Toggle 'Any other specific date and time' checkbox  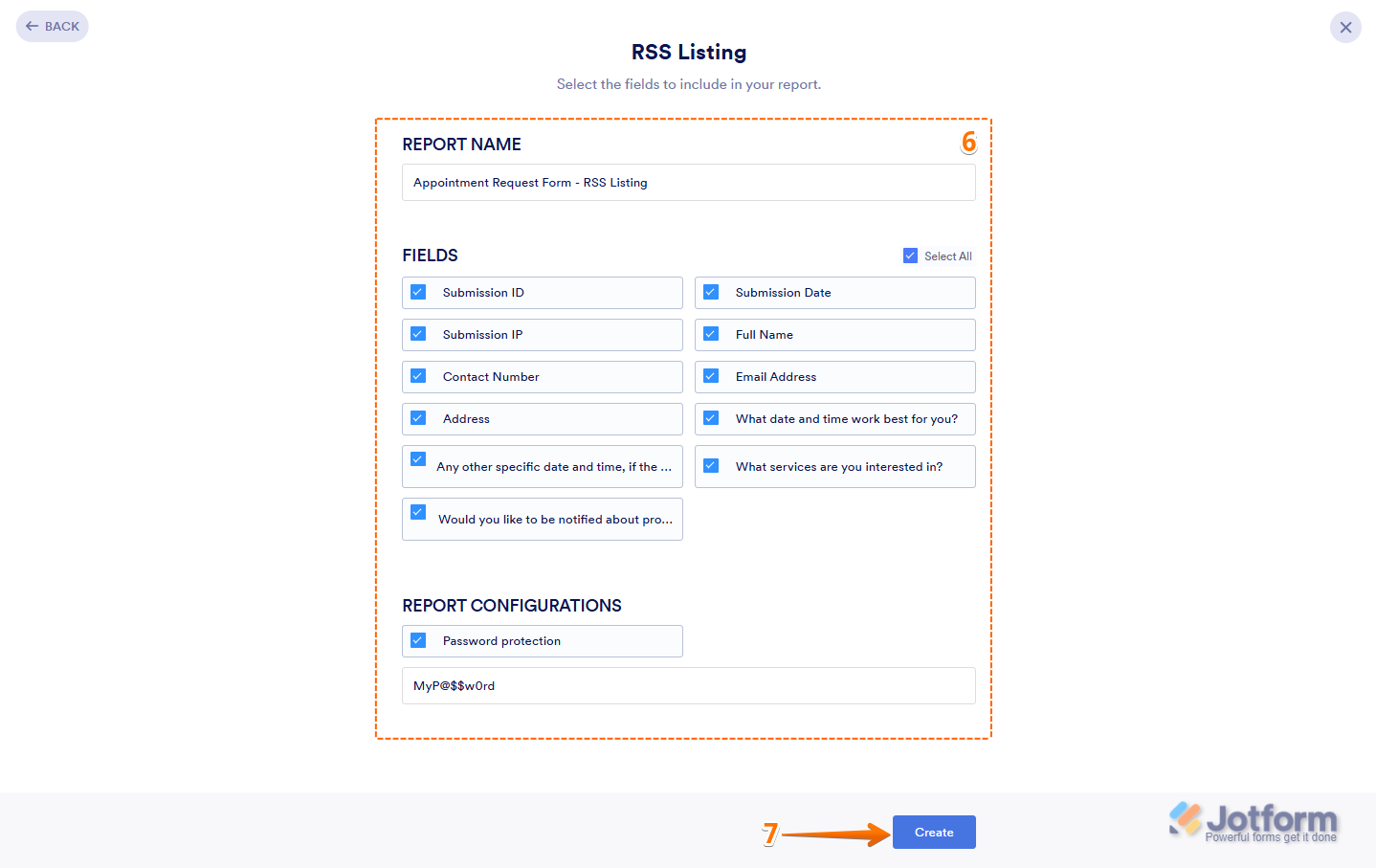tap(418, 459)
